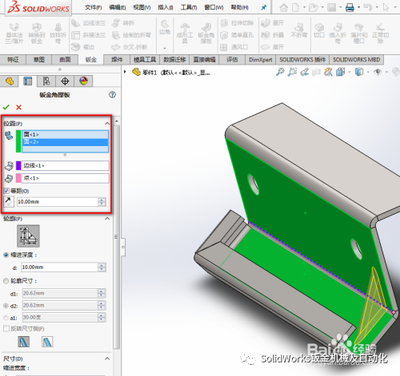The width and height of the screenshot is (400, 376).
Task: Open the Undo dropdown arrow
Action: [x=376, y=7]
